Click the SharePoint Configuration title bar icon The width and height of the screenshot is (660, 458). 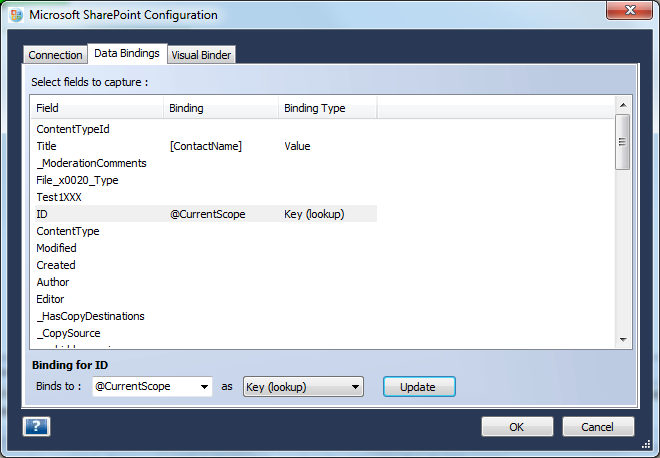[16, 15]
